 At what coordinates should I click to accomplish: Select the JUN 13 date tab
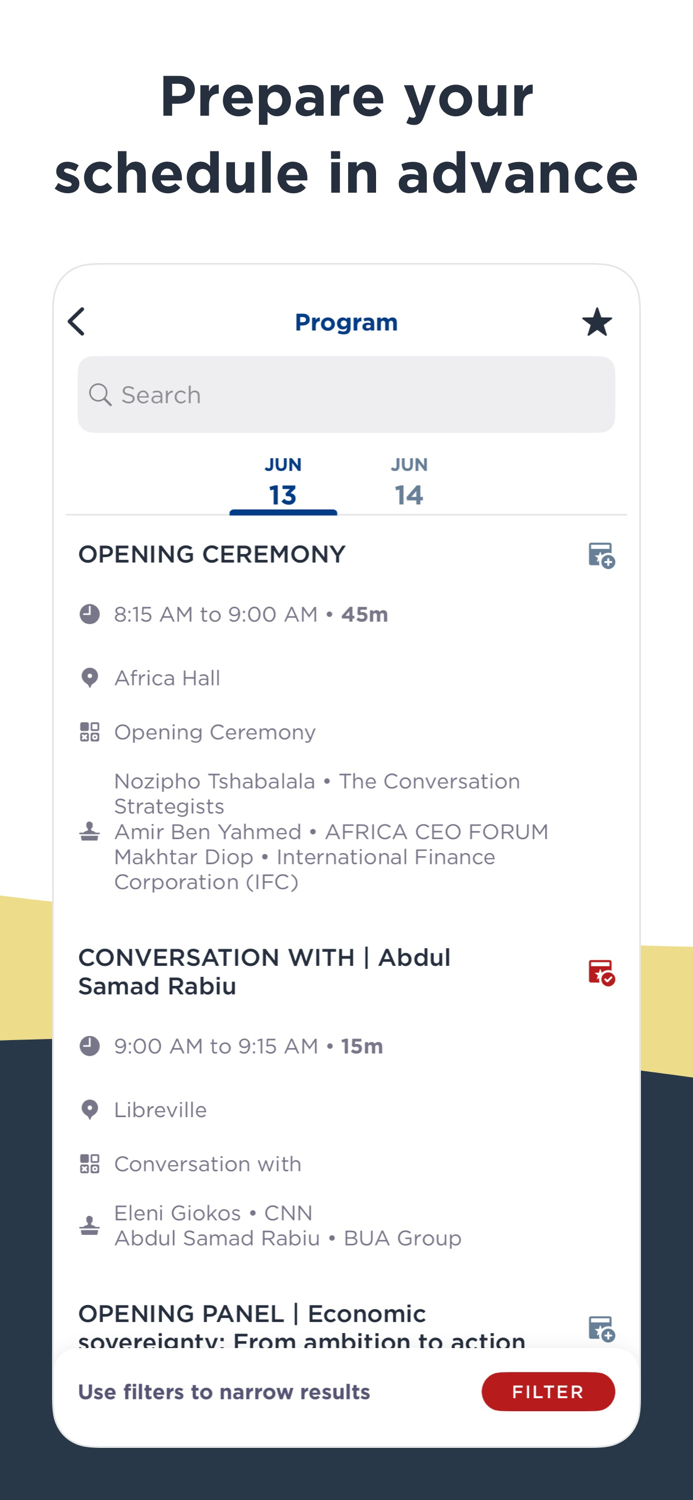coord(283,480)
